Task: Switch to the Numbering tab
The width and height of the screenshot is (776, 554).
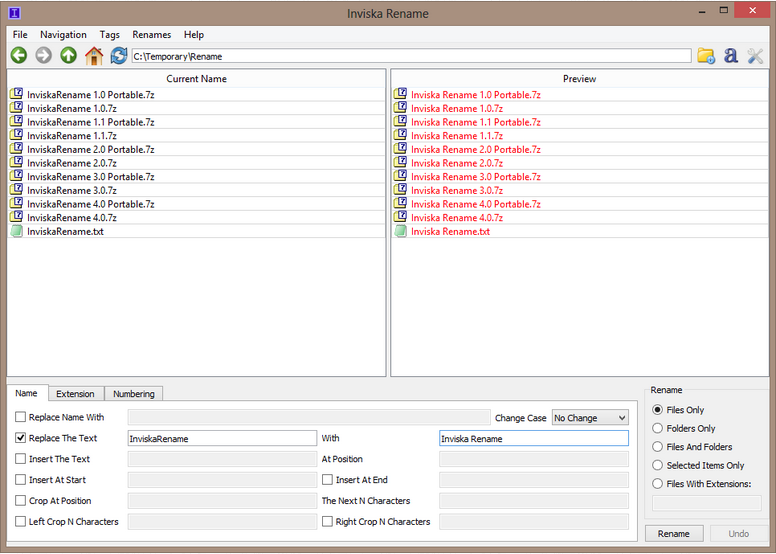Action: pos(134,394)
